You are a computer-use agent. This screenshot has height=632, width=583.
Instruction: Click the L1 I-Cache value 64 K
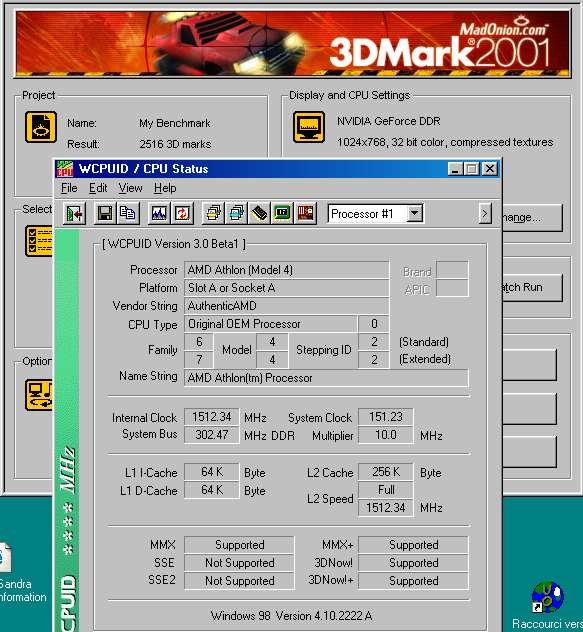pos(212,472)
